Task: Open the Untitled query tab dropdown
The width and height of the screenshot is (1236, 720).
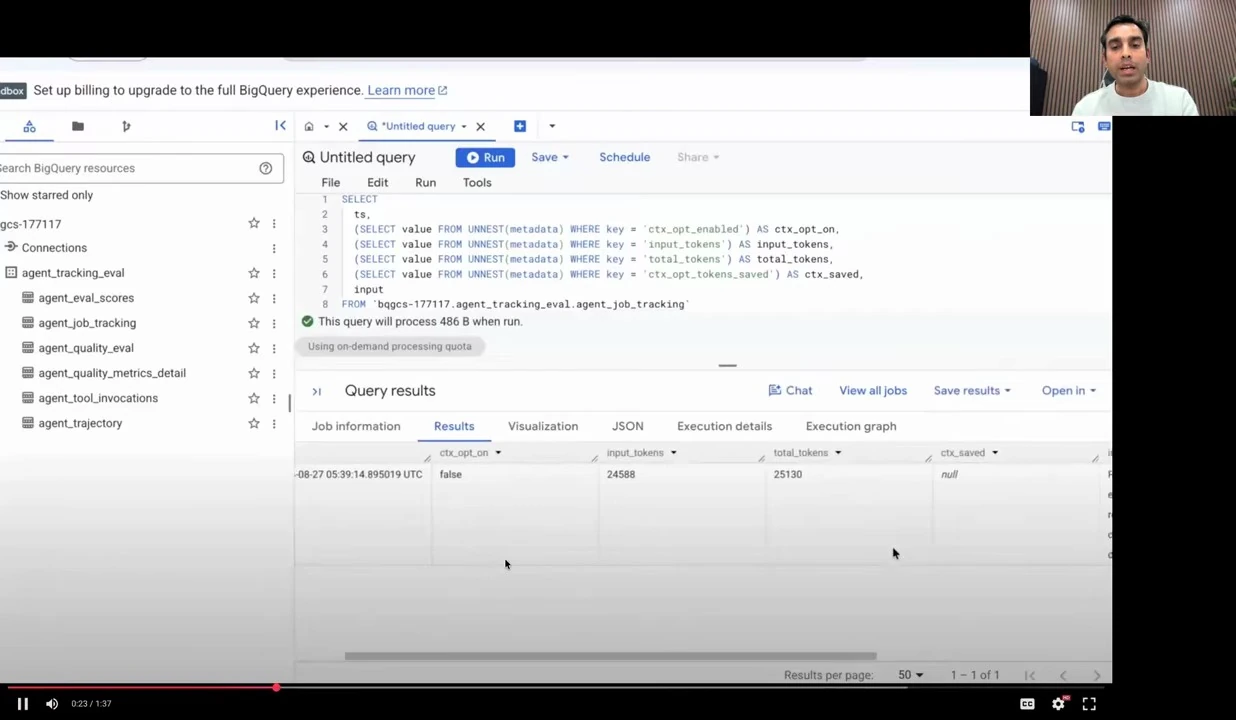Action: click(463, 126)
